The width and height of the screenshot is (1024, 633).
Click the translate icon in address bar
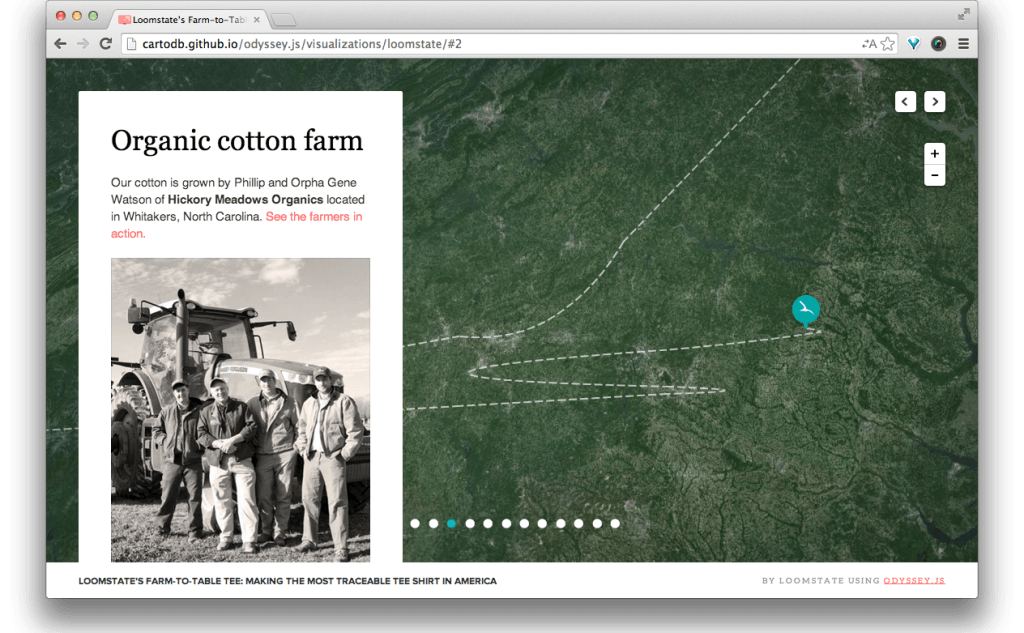tap(868, 44)
